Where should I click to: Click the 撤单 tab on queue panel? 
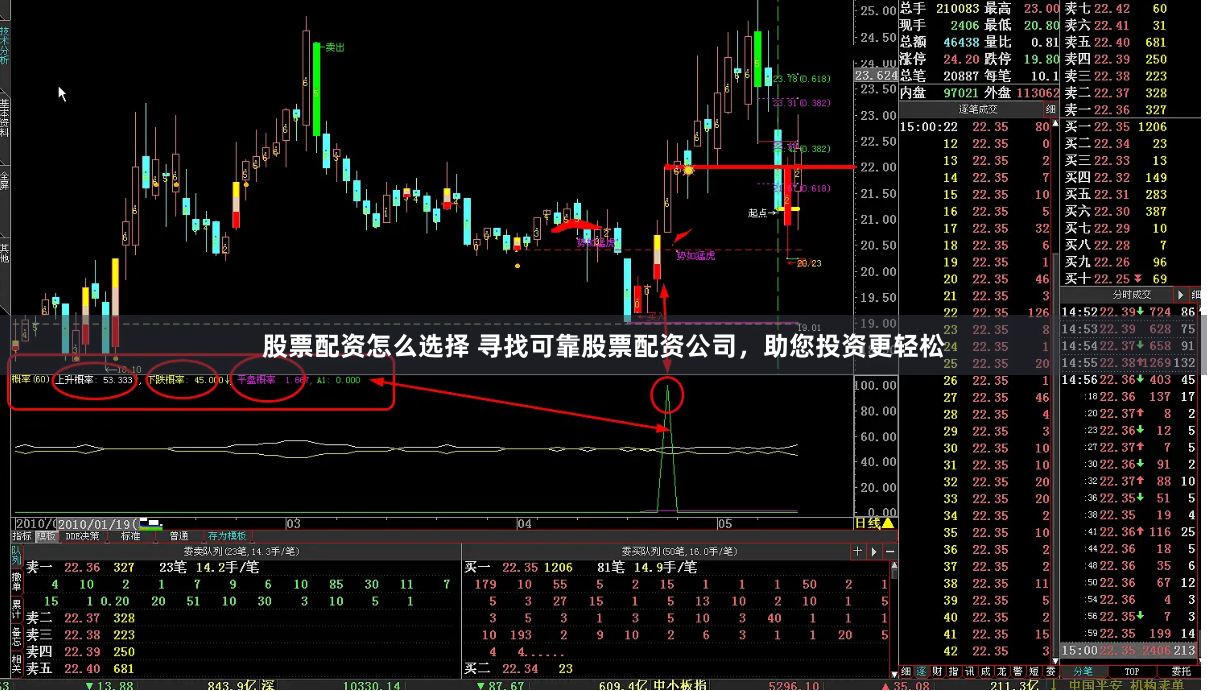coord(13,583)
